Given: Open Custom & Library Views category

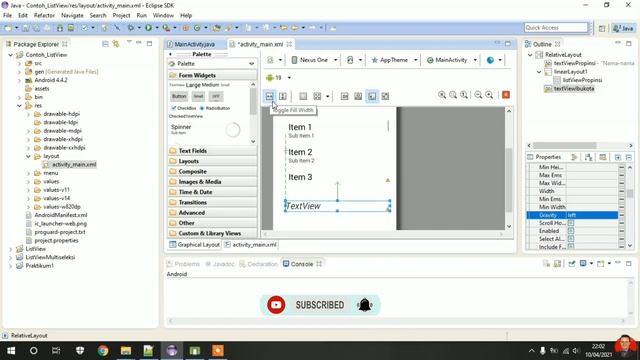Looking at the screenshot, I should (x=212, y=233).
